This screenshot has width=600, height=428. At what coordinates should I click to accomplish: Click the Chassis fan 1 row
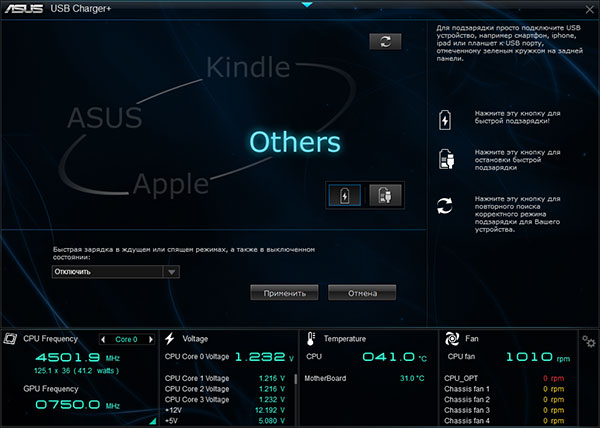point(504,389)
